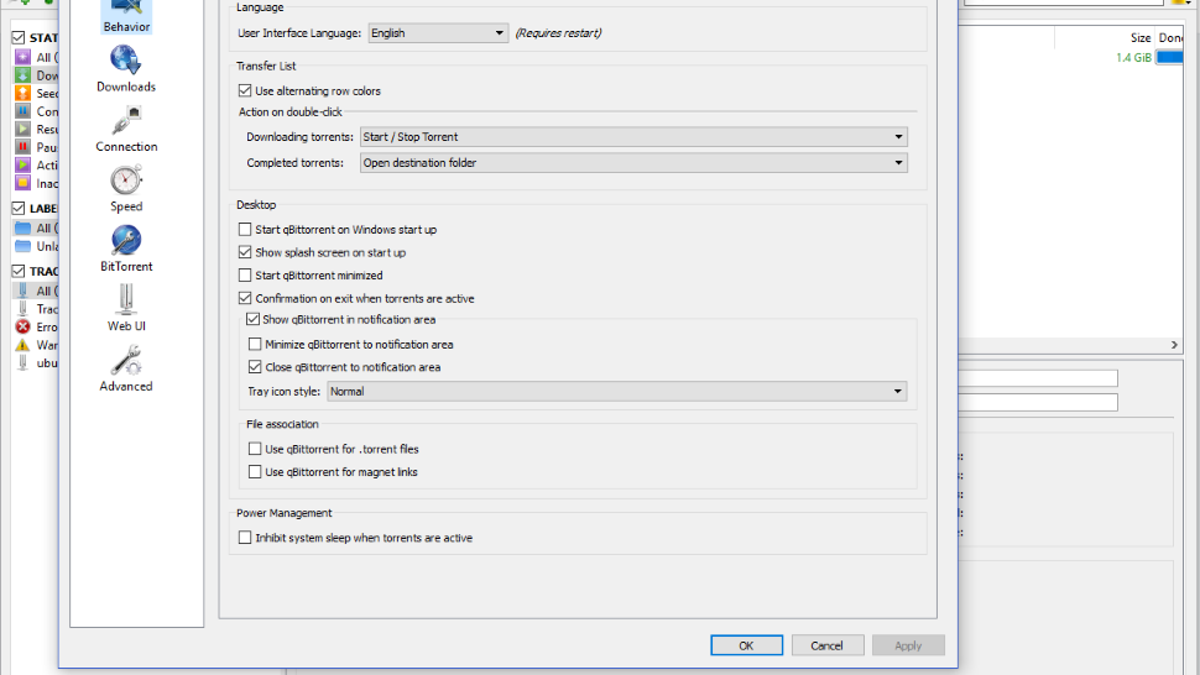Click the Size column header in the main window
Screen dimensions: 1200x675
[x=1140, y=38]
